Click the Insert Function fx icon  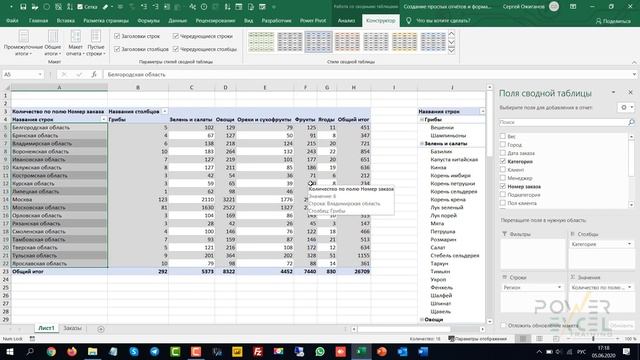pos(94,74)
